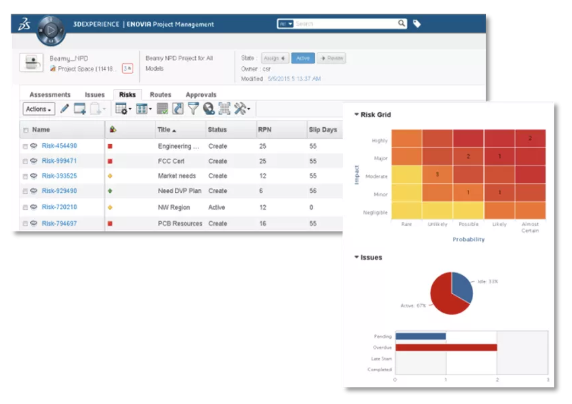Click the Highly / Almost Certain risk cell
572x404 pixels.
tap(530, 138)
